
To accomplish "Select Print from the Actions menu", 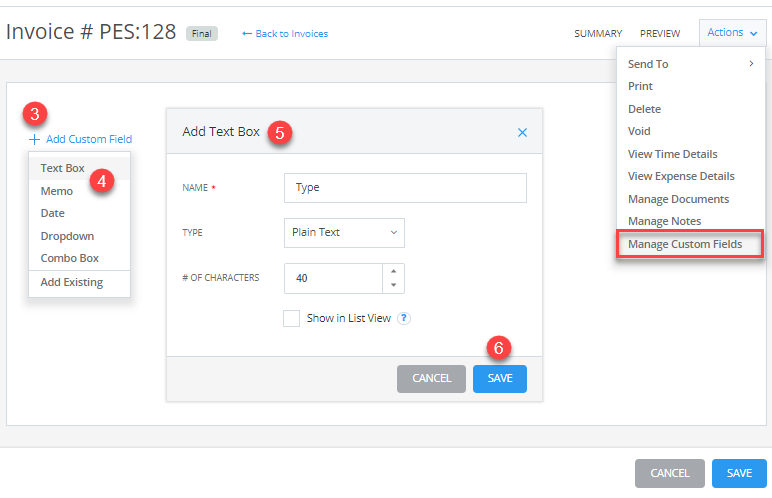I will [x=691, y=86].
